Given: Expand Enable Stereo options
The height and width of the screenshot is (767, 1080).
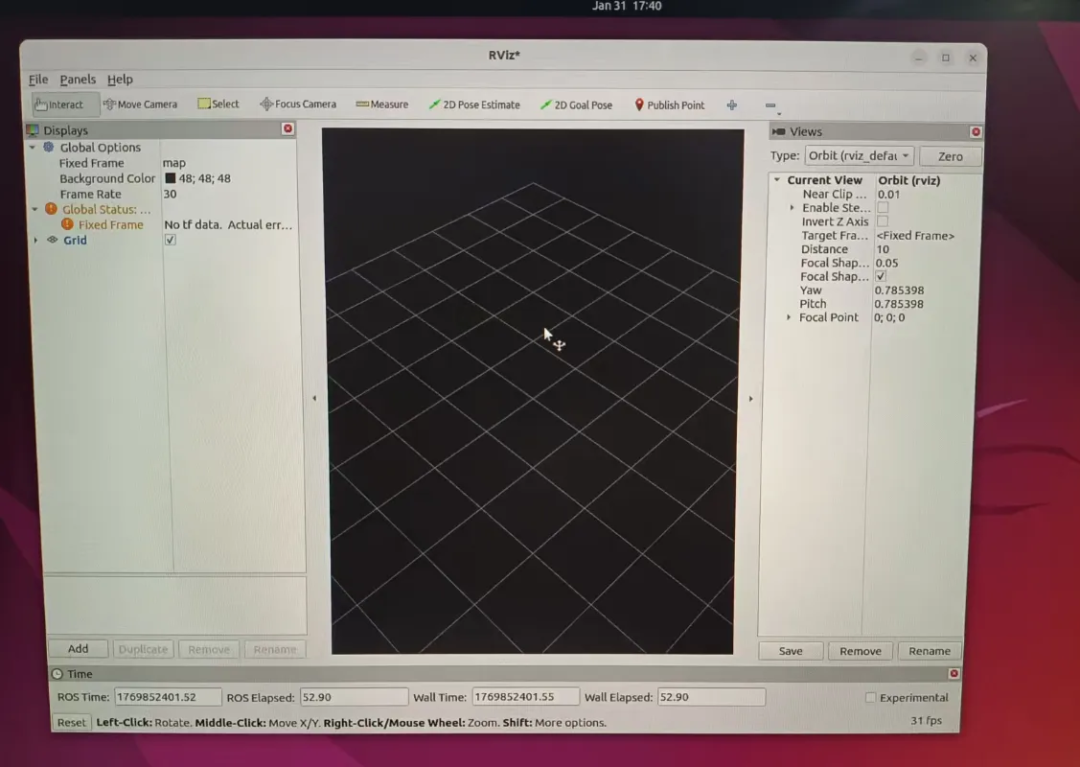Looking at the screenshot, I should point(791,207).
